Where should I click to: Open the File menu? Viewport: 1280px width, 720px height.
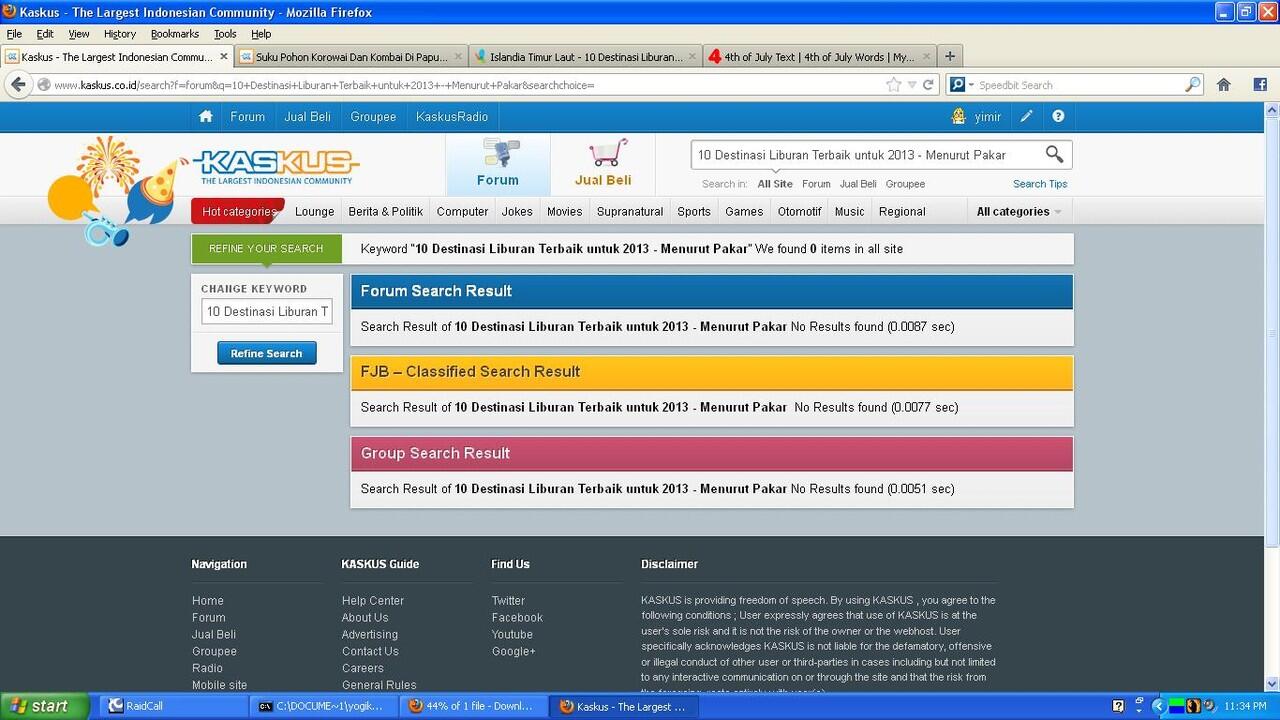[14, 34]
